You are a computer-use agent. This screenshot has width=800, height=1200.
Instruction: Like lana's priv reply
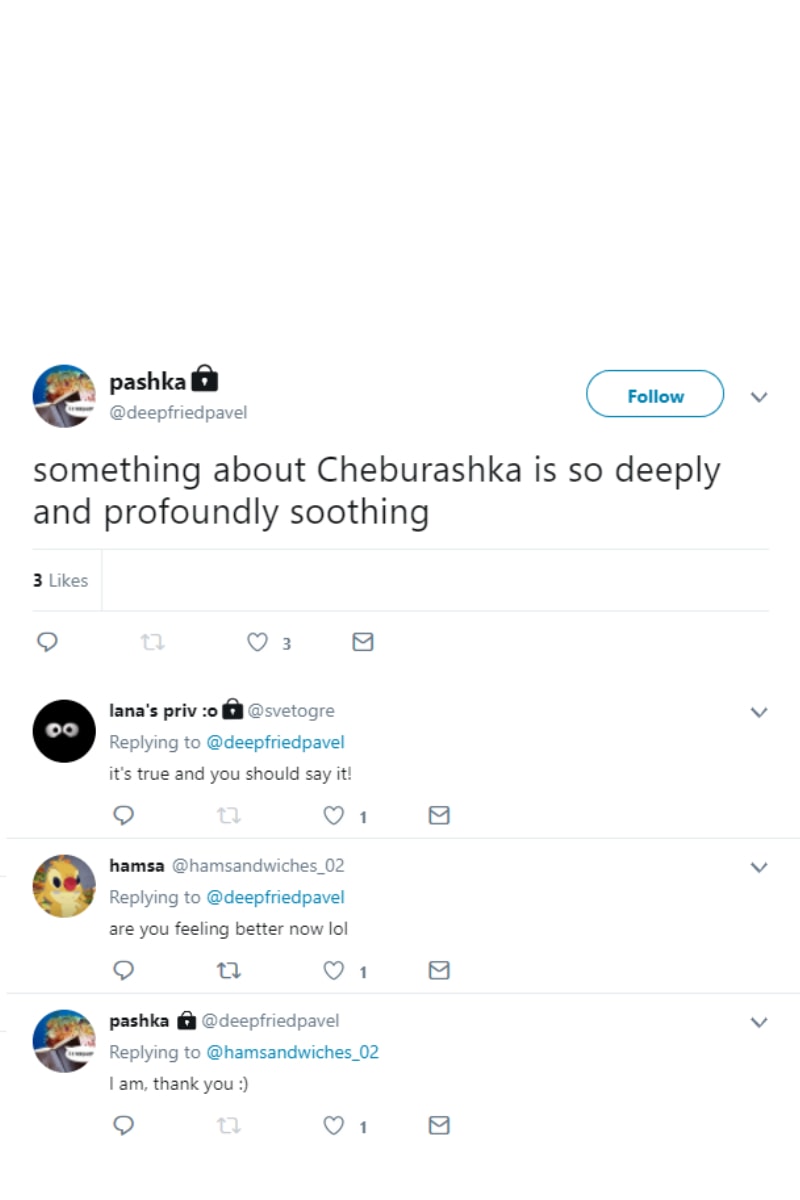pos(334,816)
